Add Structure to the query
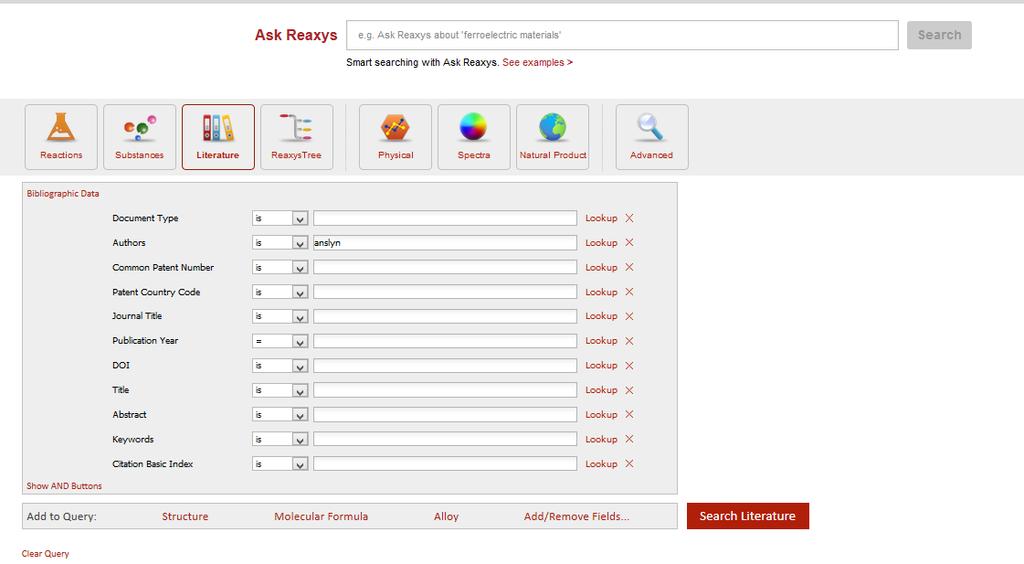1024x564 pixels. point(185,516)
